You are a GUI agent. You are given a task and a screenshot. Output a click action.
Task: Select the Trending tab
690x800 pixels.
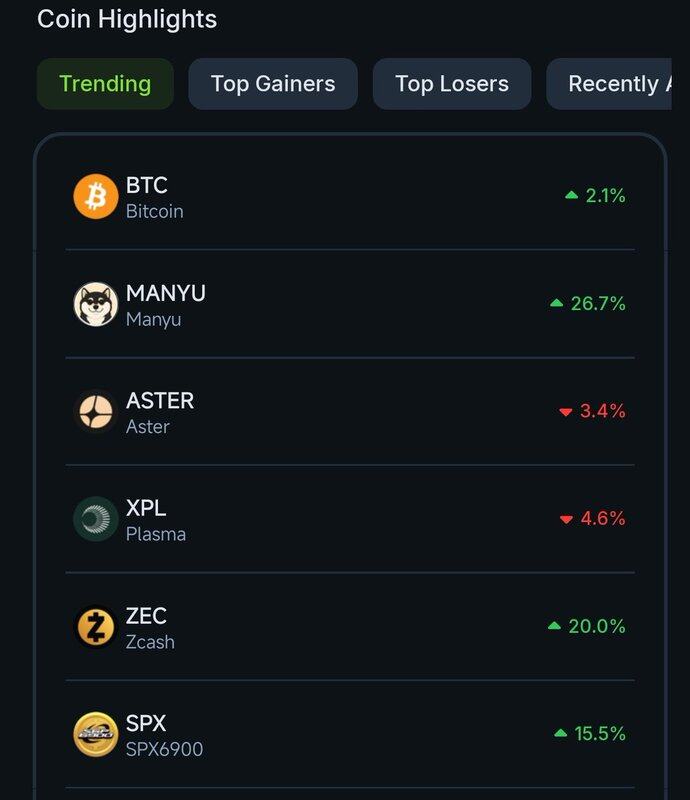pos(105,84)
